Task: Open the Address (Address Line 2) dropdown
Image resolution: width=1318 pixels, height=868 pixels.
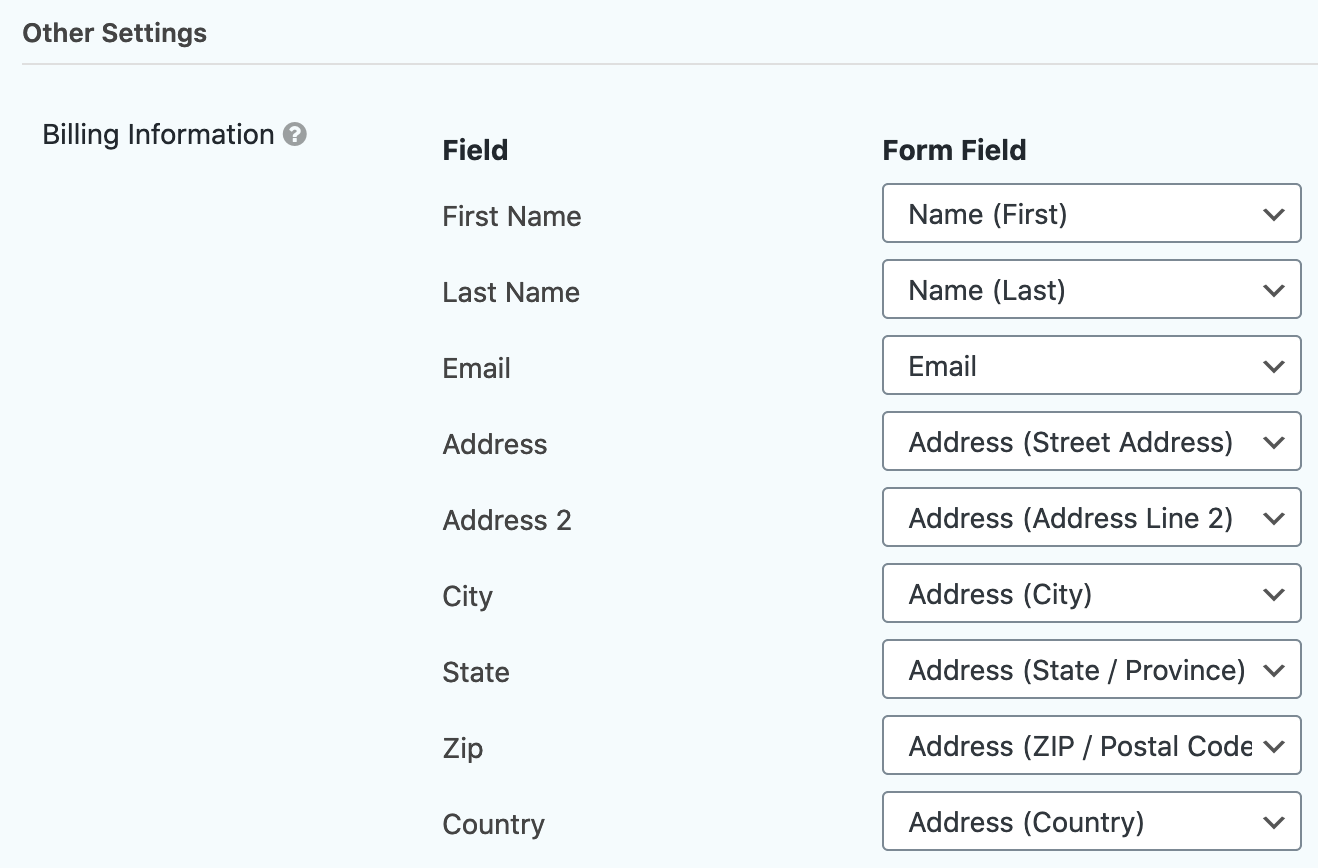Action: [x=1090, y=518]
